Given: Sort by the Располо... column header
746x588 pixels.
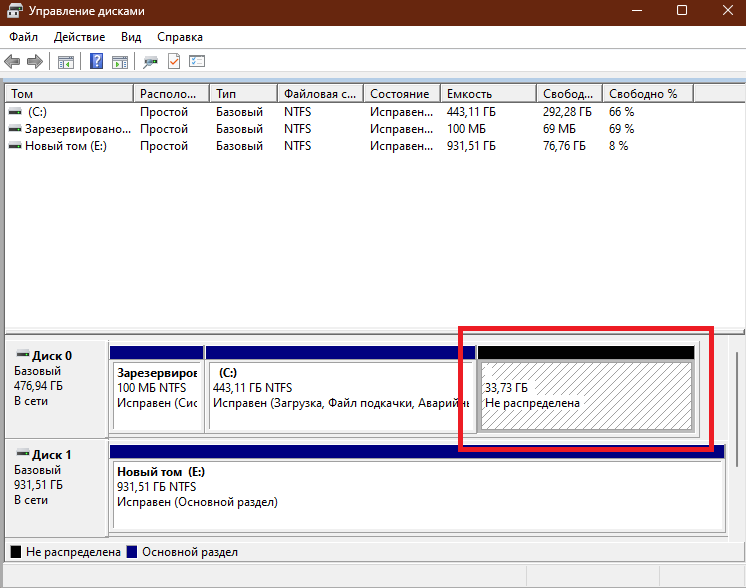Looking at the screenshot, I should coord(172,94).
